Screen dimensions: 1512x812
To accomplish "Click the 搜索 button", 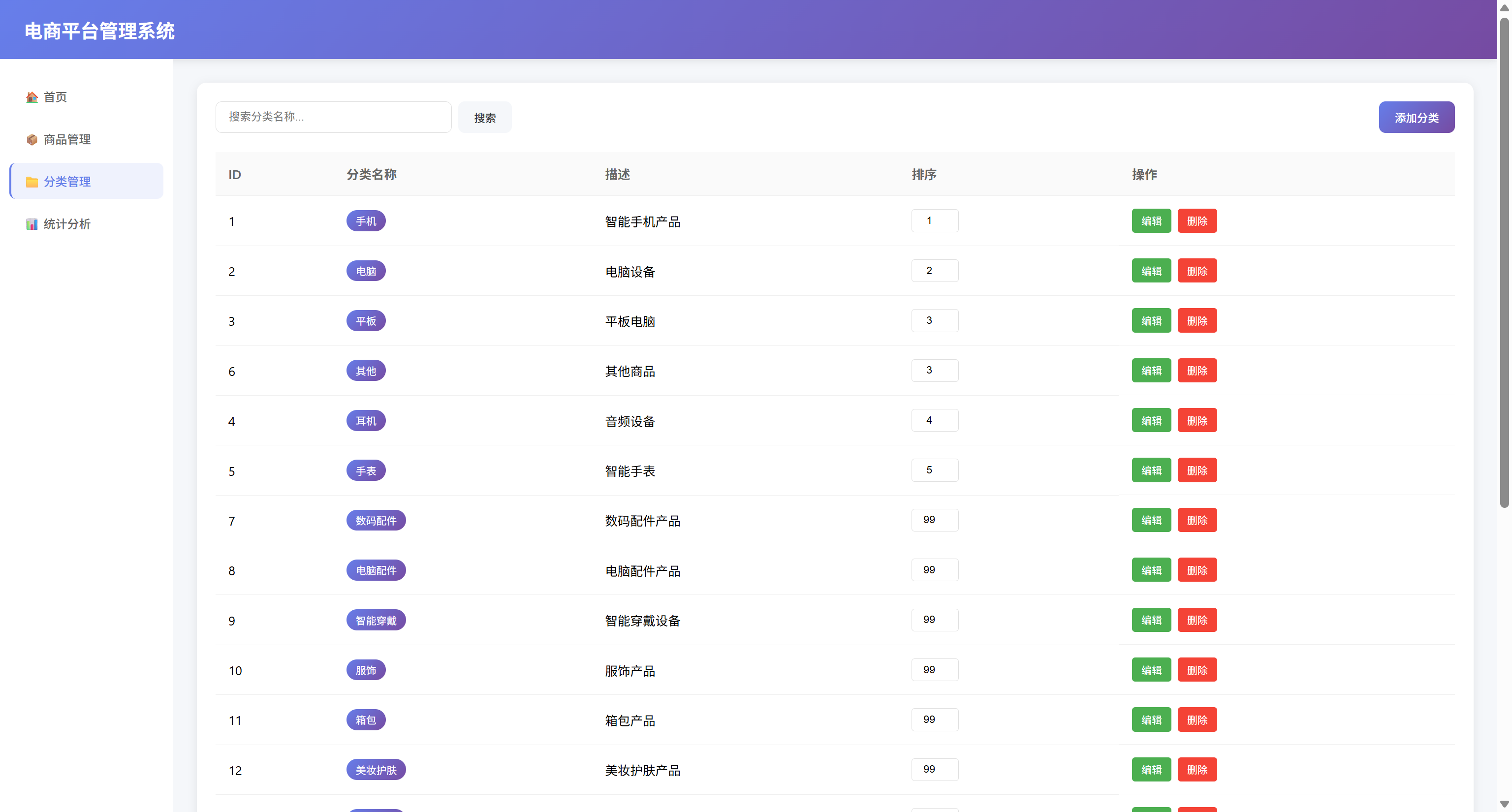I will pos(485,117).
